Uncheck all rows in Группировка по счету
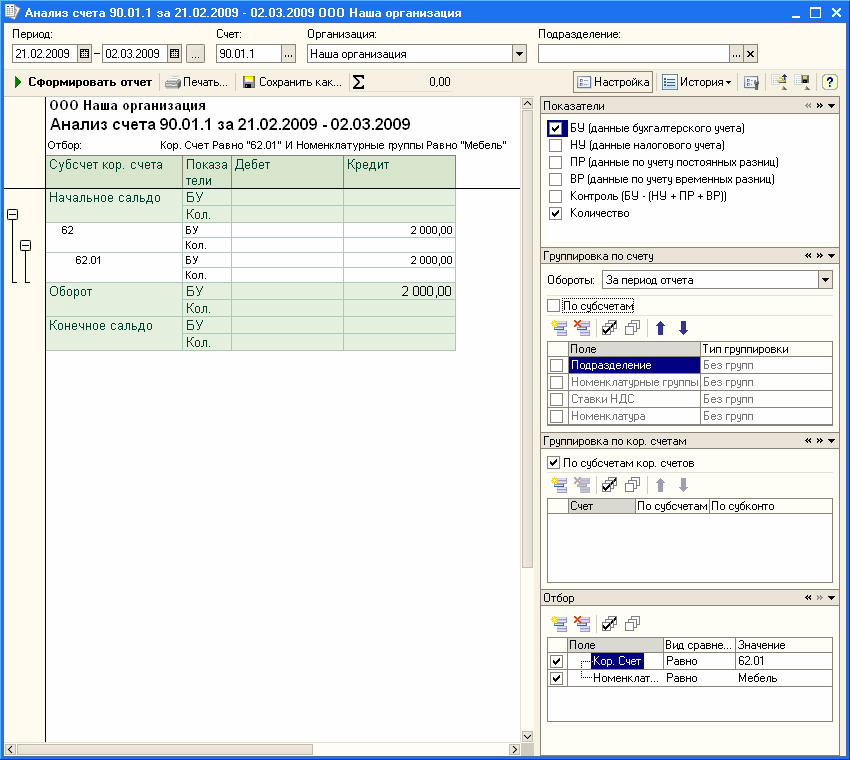Image resolution: width=850 pixels, height=760 pixels. point(633,327)
